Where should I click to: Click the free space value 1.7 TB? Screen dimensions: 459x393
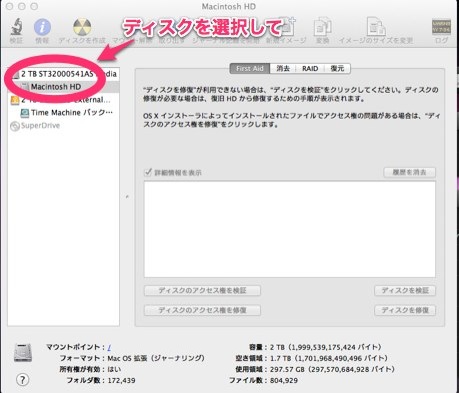(328, 358)
